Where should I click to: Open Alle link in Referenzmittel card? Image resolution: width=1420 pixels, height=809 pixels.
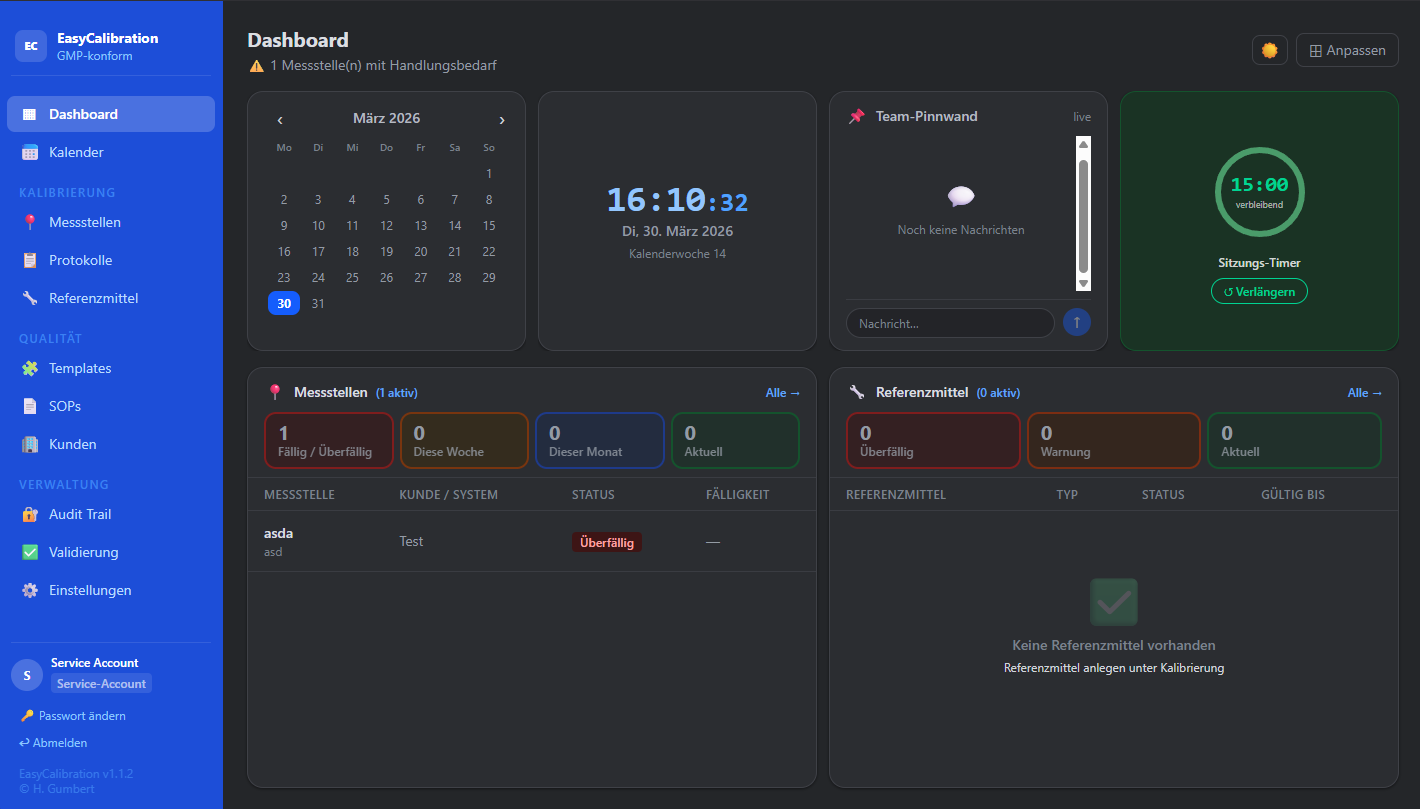pos(1365,393)
